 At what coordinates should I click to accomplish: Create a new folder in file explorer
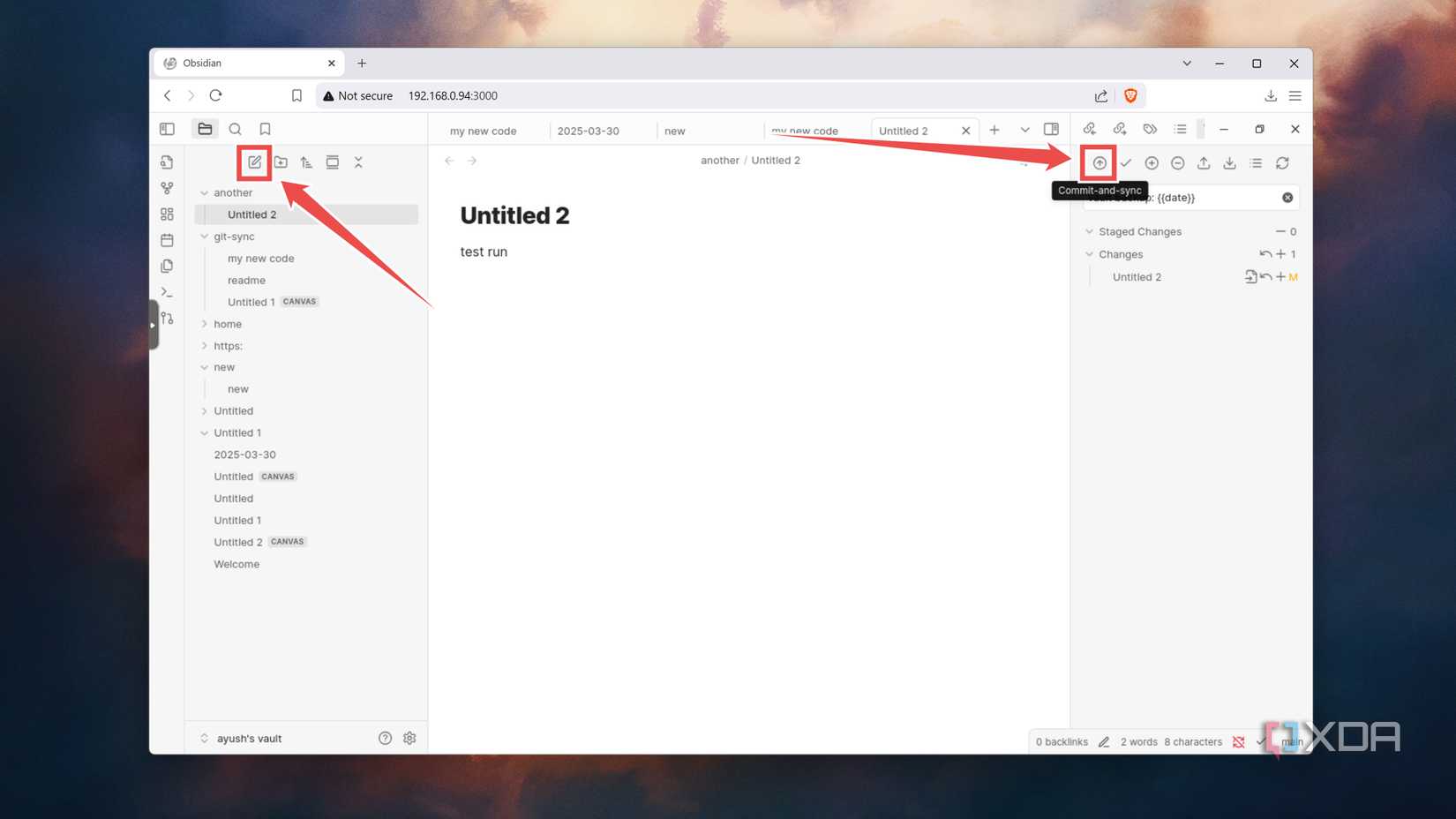pos(281,162)
